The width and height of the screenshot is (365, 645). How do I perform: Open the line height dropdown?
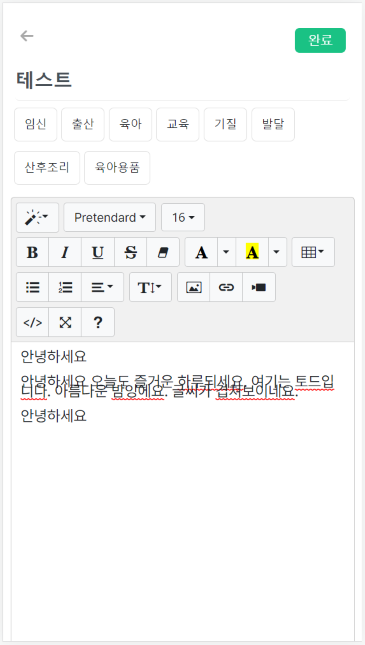[x=150, y=287]
